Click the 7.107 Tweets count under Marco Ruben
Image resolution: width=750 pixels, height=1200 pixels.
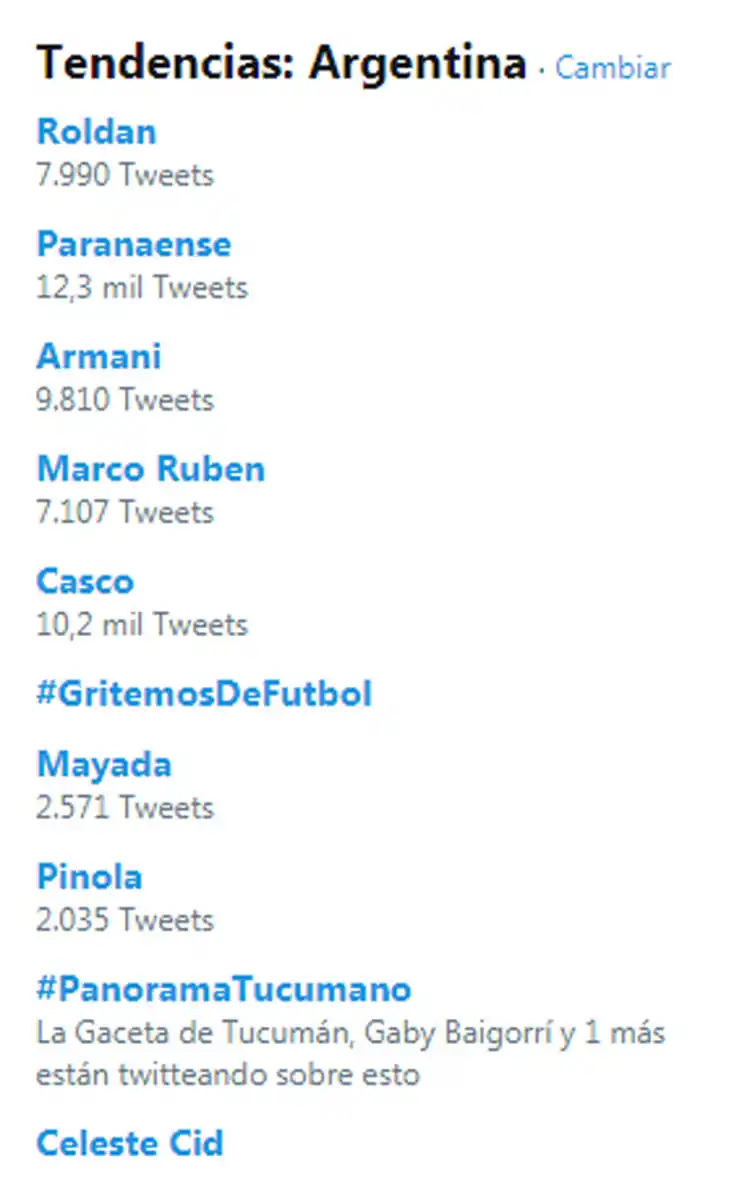[124, 512]
